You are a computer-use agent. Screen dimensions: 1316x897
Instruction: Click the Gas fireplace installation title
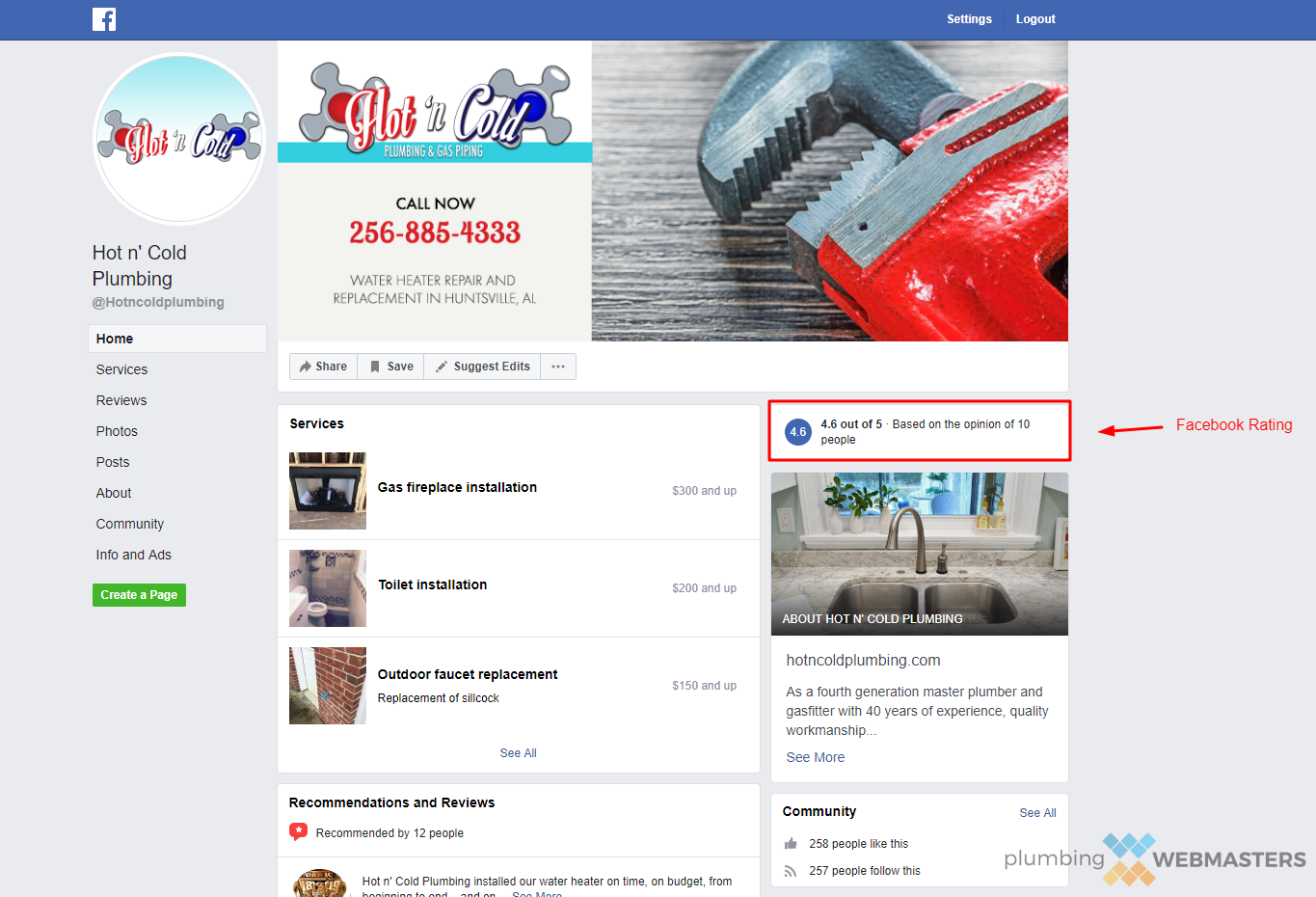click(457, 487)
